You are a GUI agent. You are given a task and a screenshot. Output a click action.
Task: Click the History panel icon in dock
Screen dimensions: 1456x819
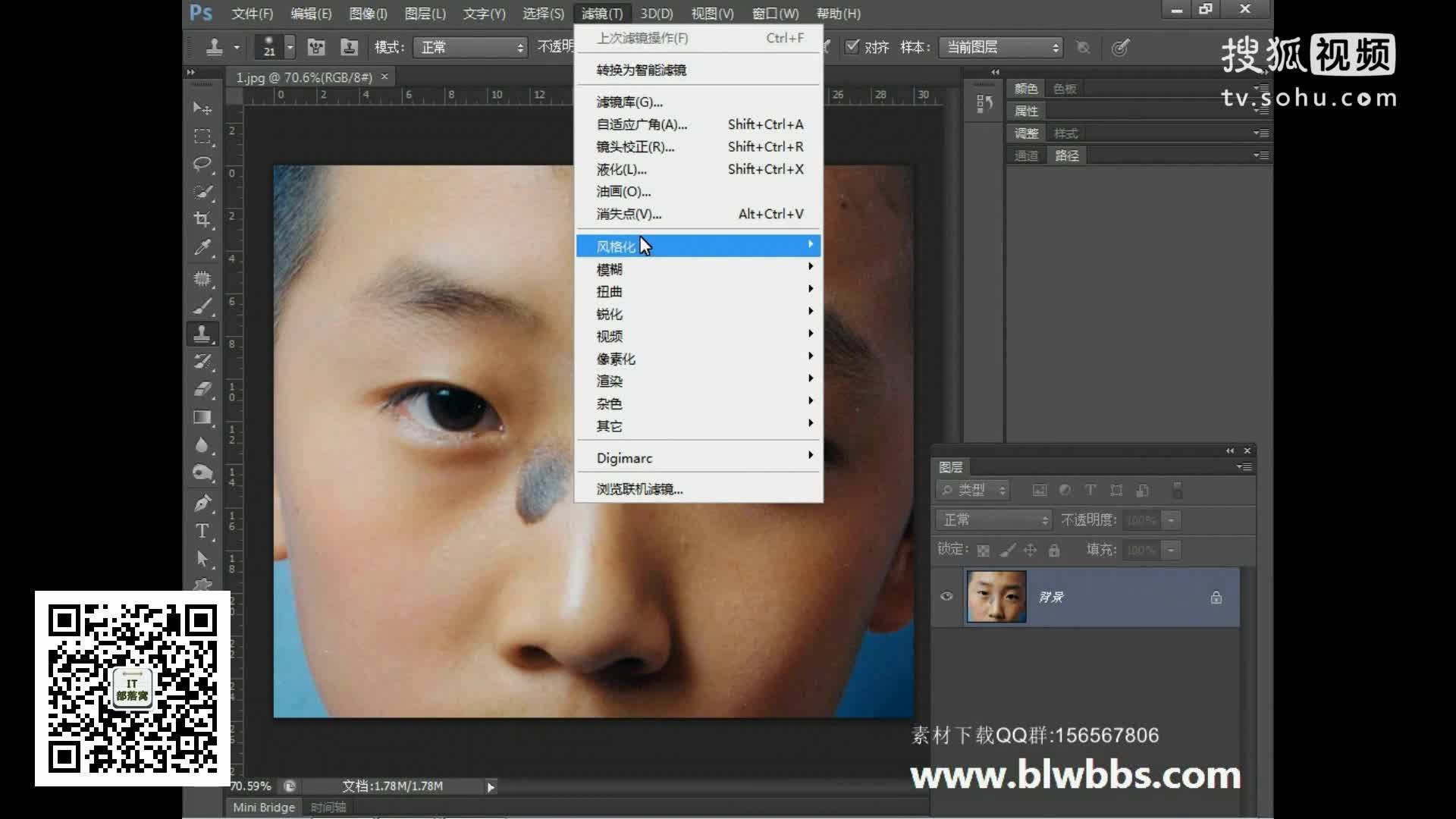(984, 104)
